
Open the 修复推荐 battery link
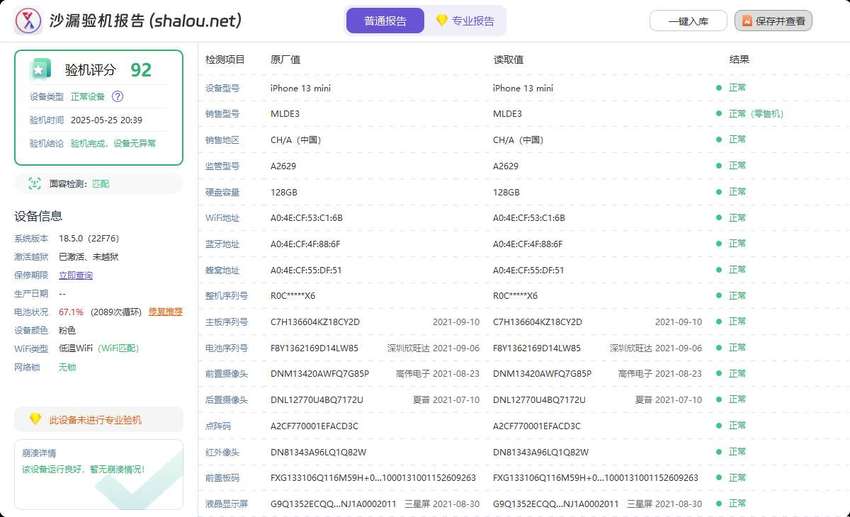pos(165,312)
